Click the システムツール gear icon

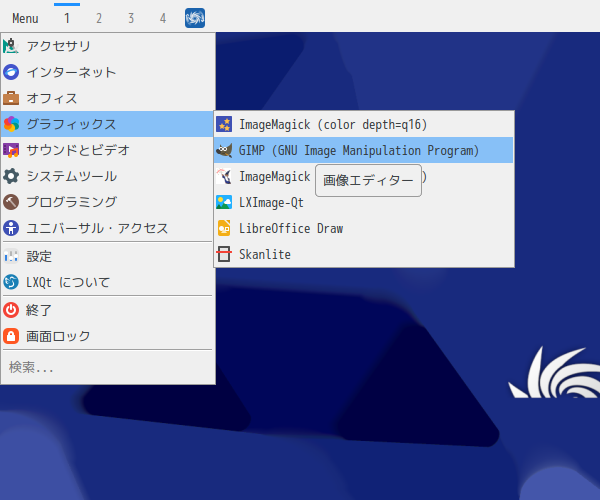pos(11,176)
